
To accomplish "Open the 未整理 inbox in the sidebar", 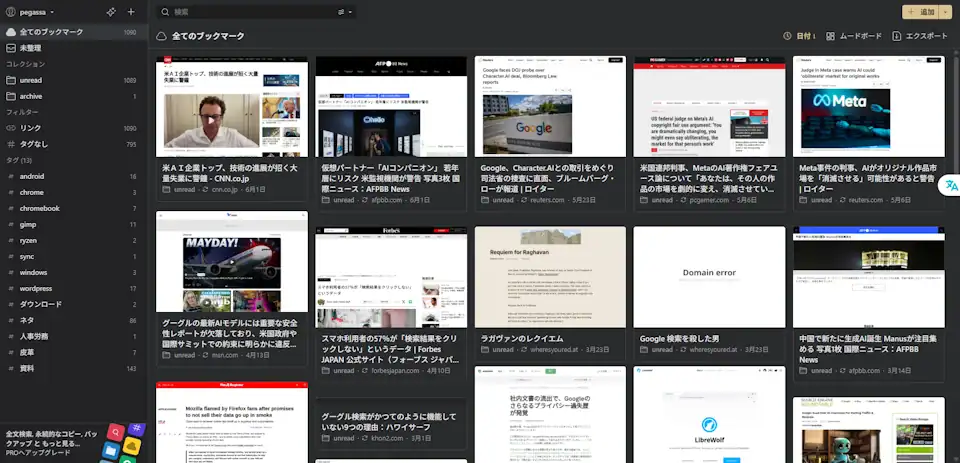I will (73, 48).
